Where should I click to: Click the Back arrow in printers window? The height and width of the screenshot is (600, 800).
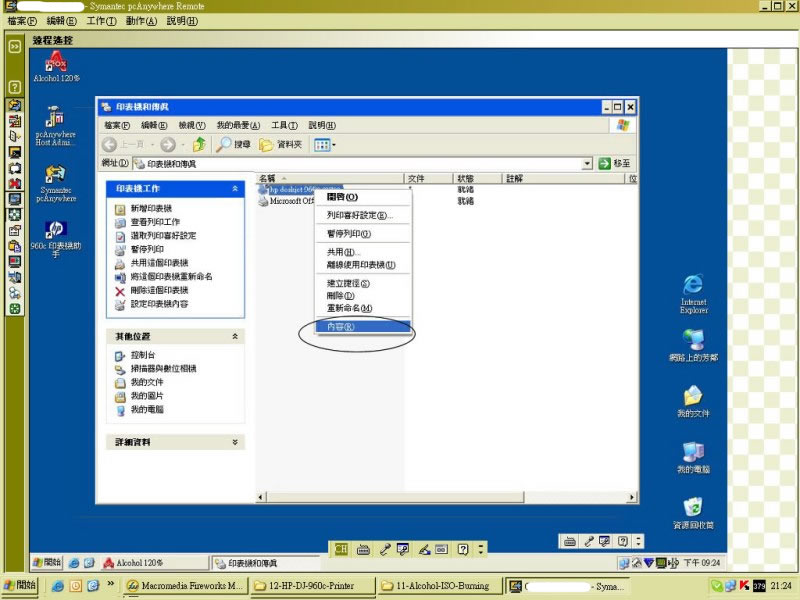[x=110, y=145]
